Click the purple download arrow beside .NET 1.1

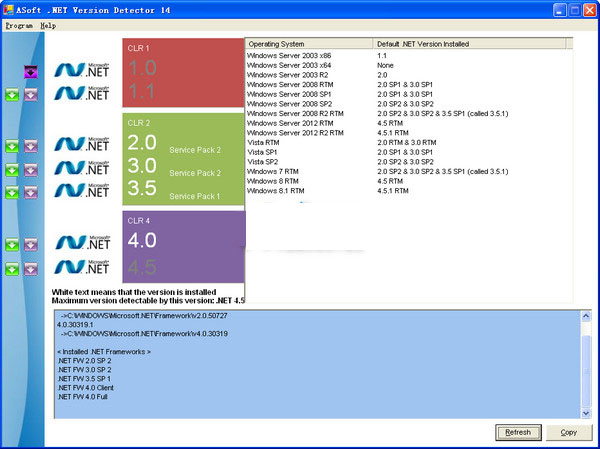tap(31, 95)
